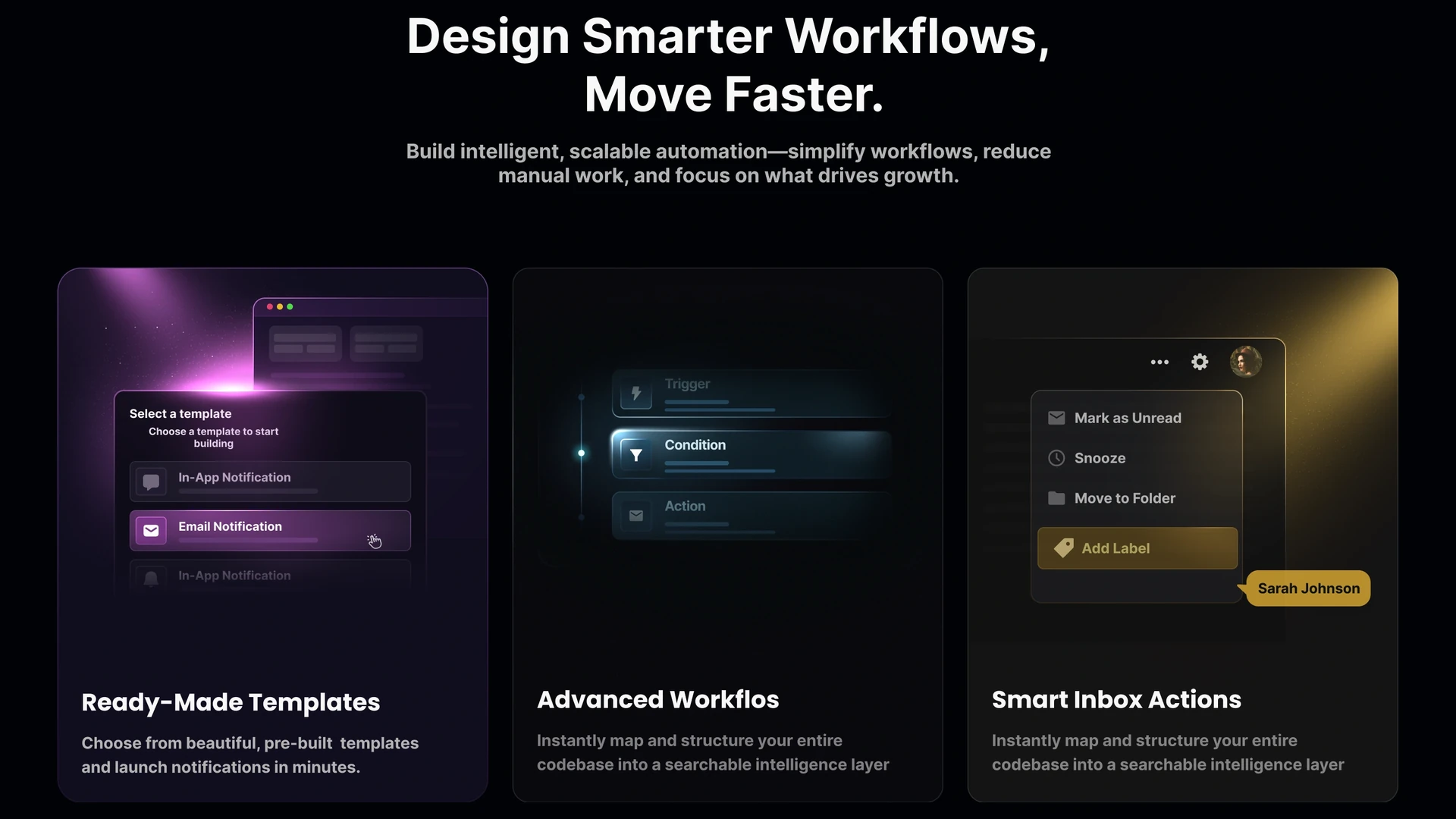Click Choose a template to start building text
This screenshot has height=819, width=1456.
(x=213, y=438)
